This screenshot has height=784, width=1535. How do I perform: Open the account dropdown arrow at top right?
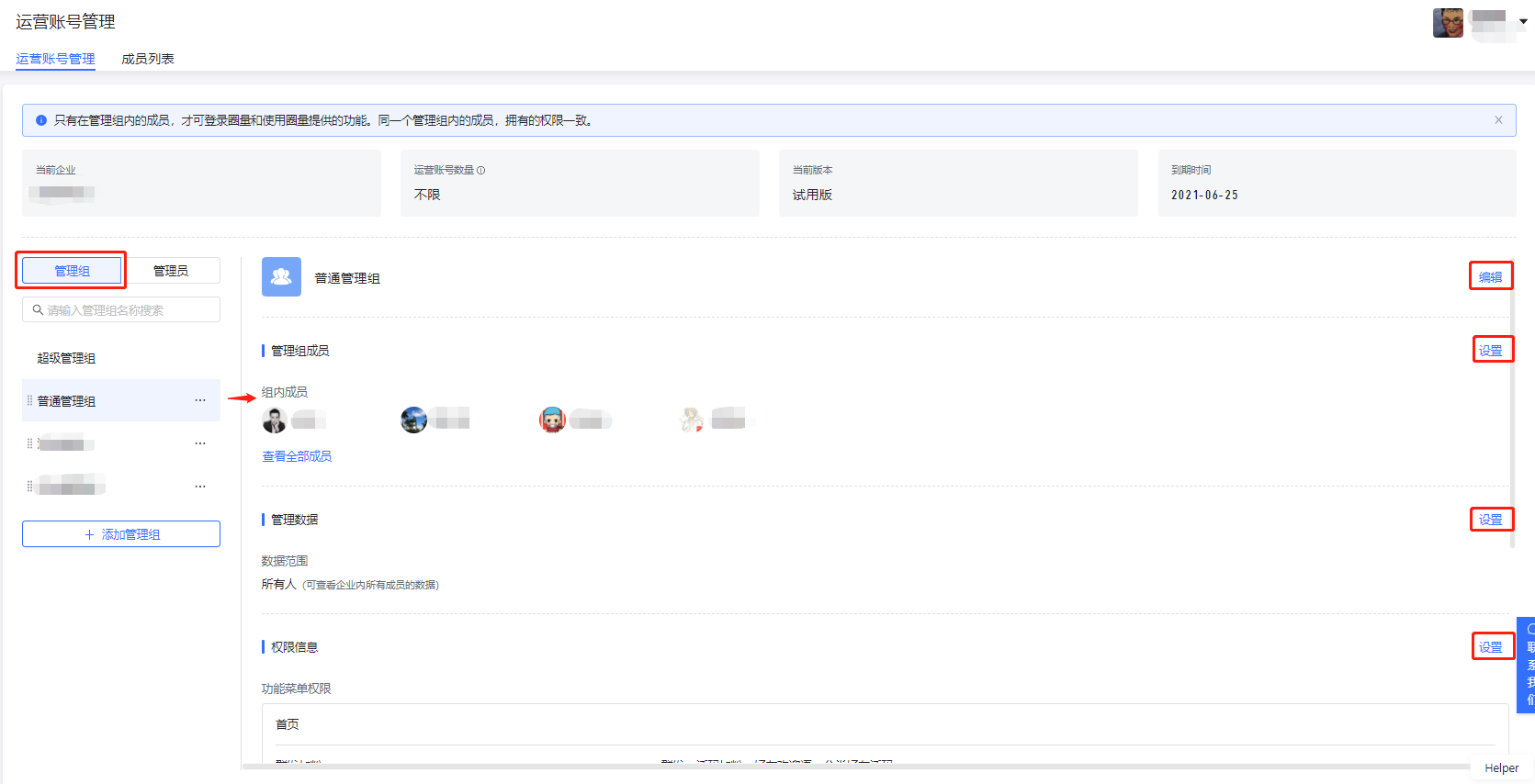[1523, 22]
